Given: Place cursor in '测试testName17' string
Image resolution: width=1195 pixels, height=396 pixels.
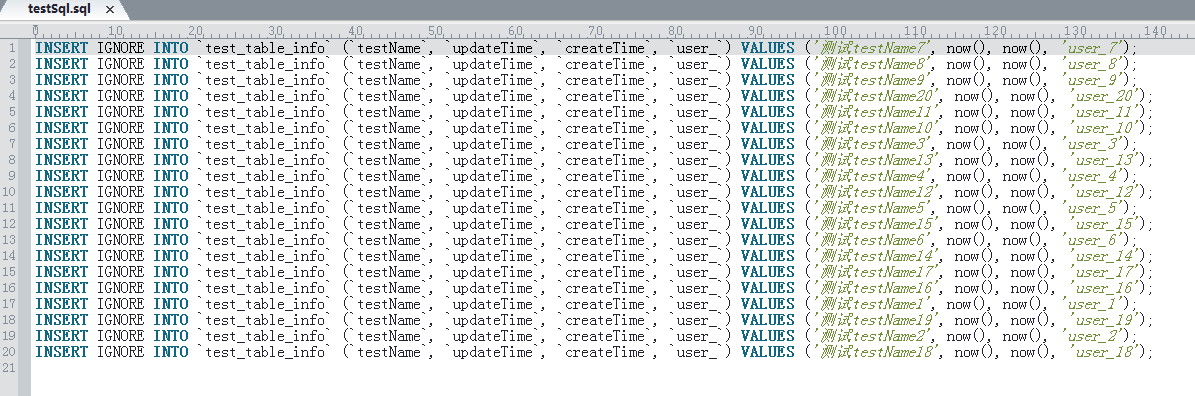Looking at the screenshot, I should click(x=876, y=272).
